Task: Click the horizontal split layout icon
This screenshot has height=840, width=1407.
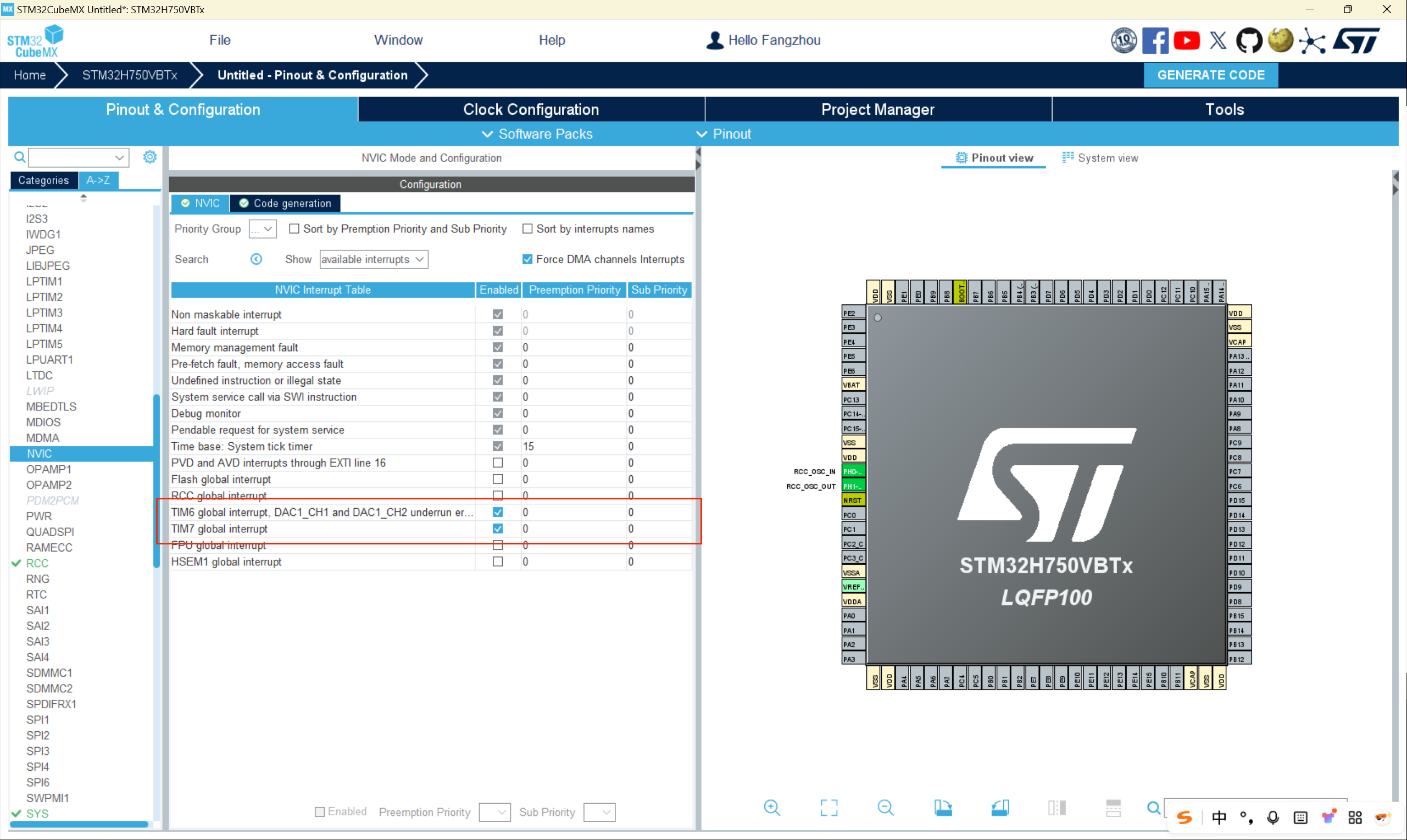Action: pyautogui.click(x=1113, y=808)
